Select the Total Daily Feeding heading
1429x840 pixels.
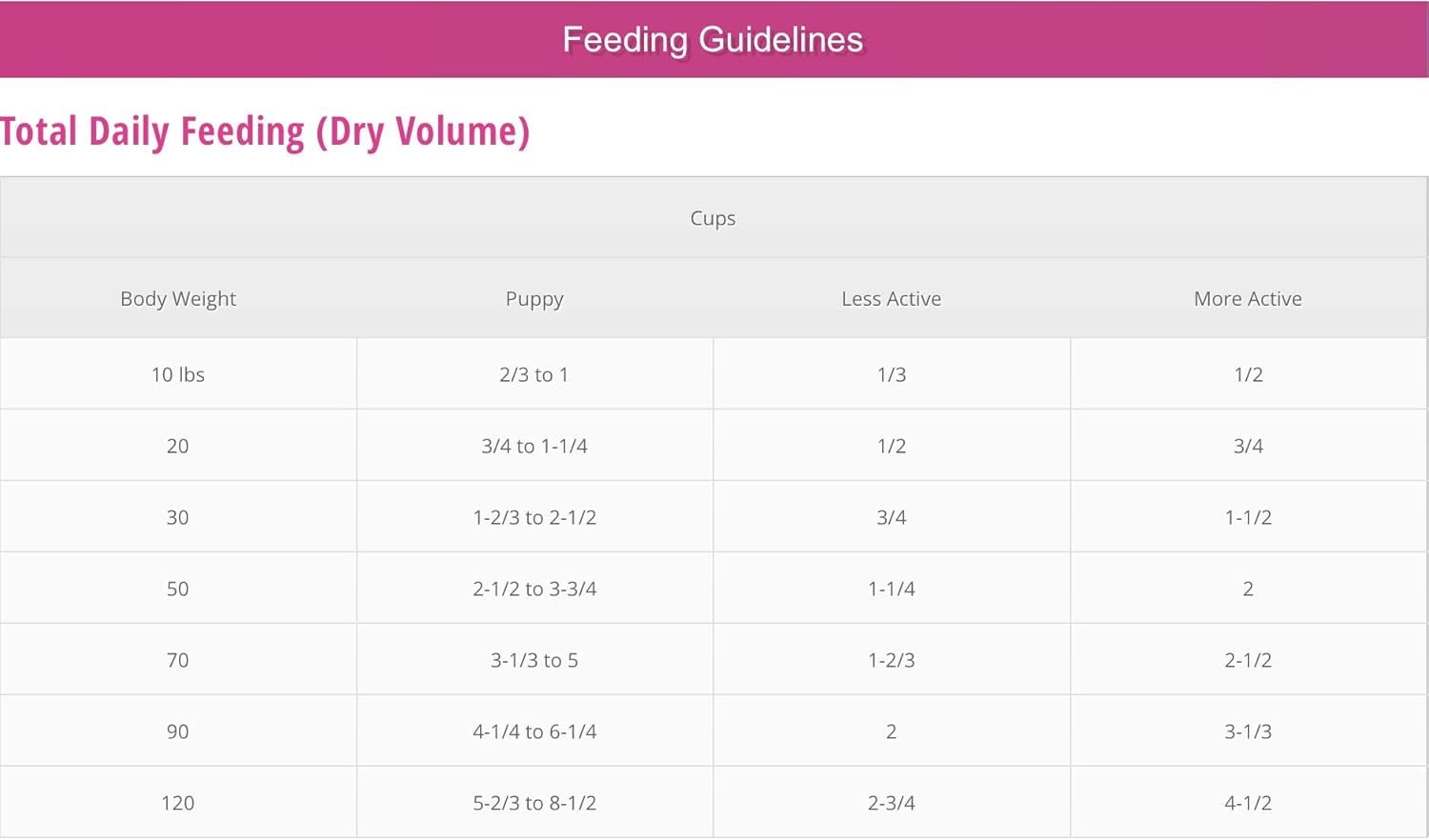(x=265, y=131)
